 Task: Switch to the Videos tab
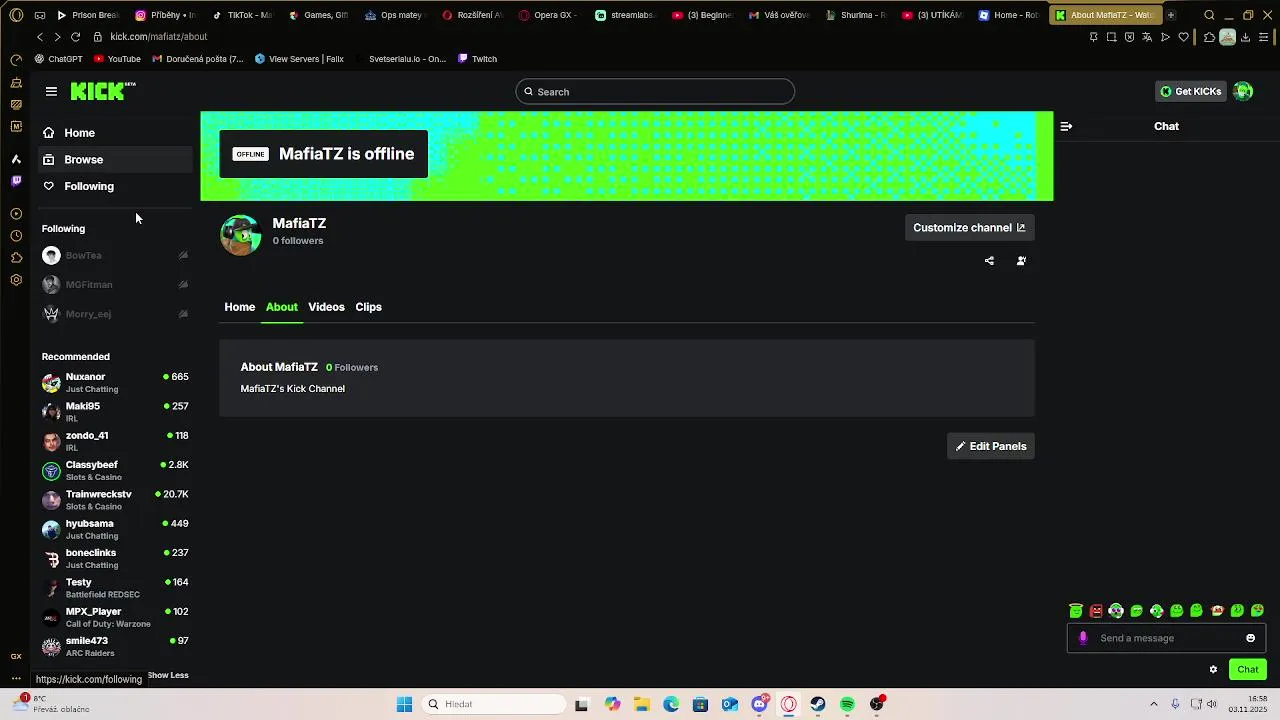tap(326, 307)
